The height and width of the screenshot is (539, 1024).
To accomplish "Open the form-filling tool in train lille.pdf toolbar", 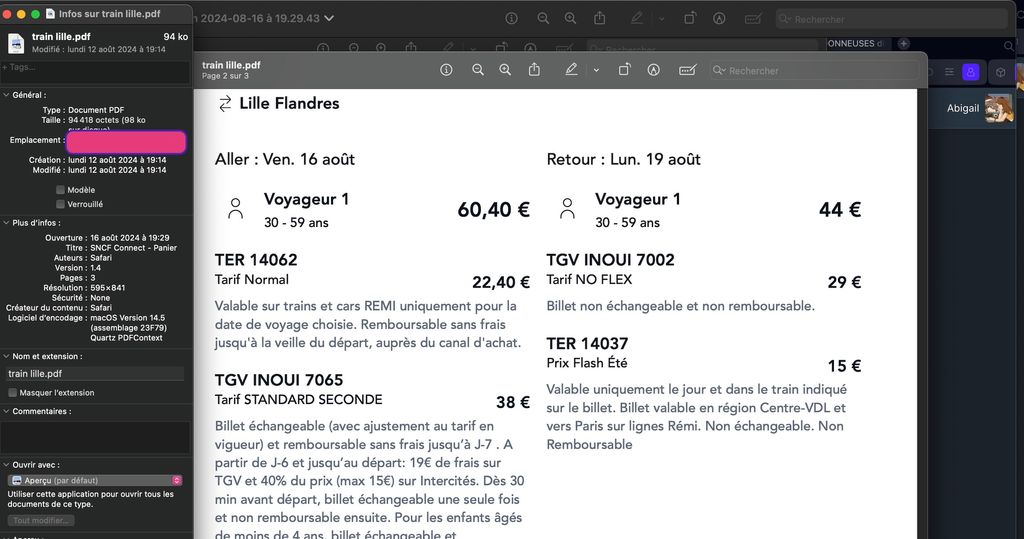I will [687, 70].
